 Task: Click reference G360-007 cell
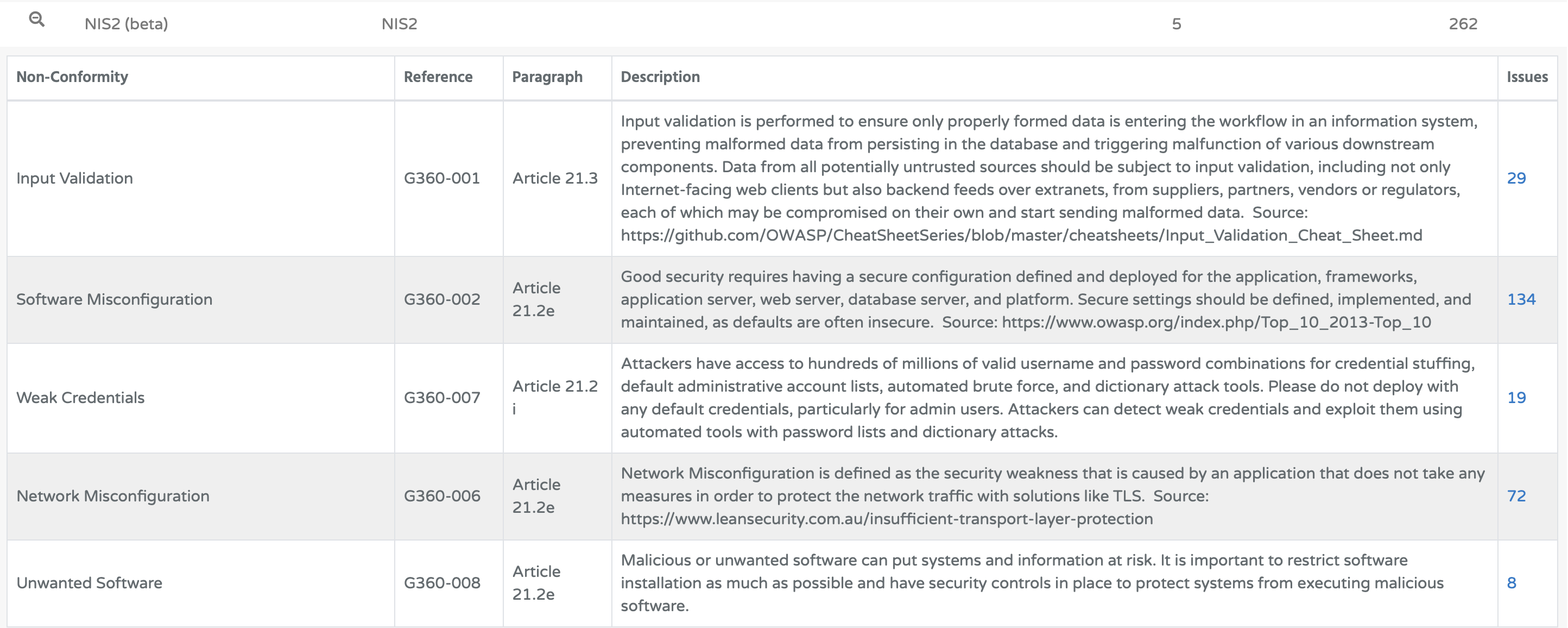click(442, 398)
